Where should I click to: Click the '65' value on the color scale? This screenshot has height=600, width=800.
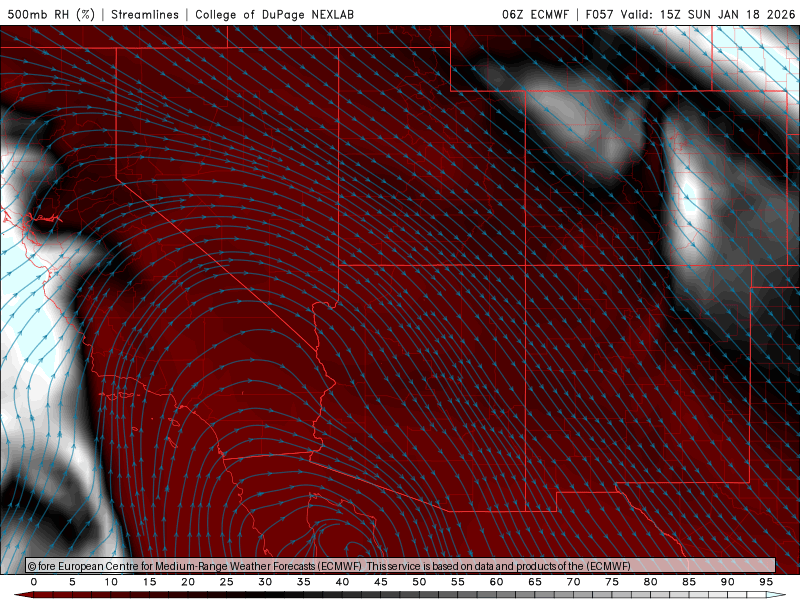coord(535,582)
